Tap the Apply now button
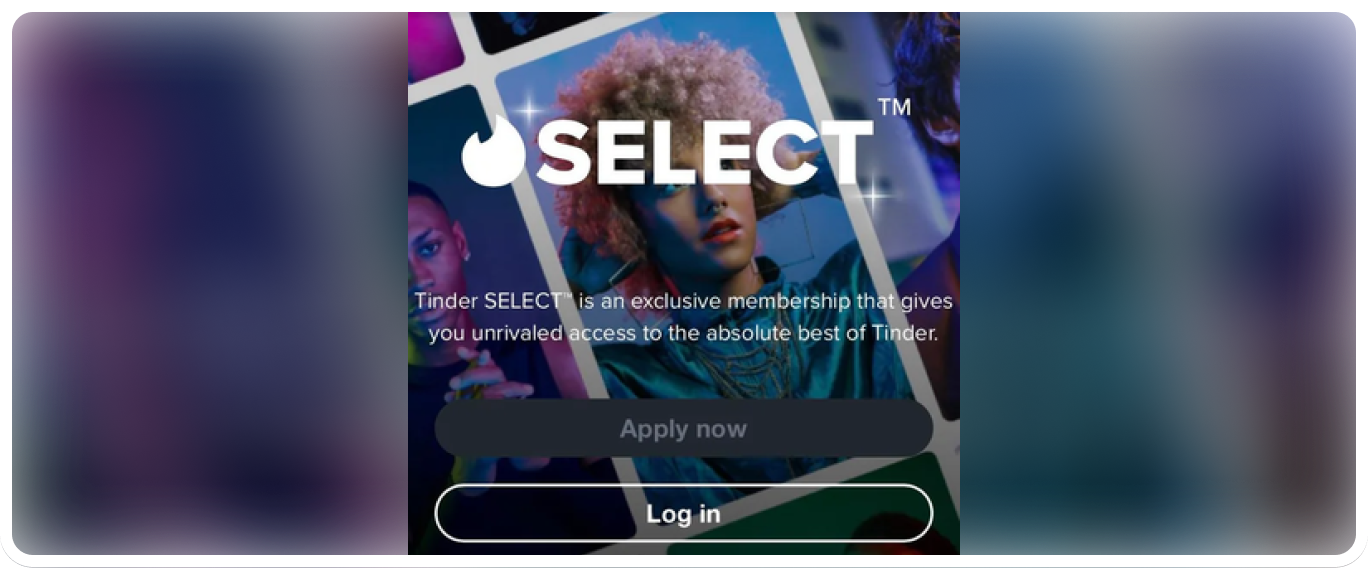The image size is (1368, 568). pos(683,429)
